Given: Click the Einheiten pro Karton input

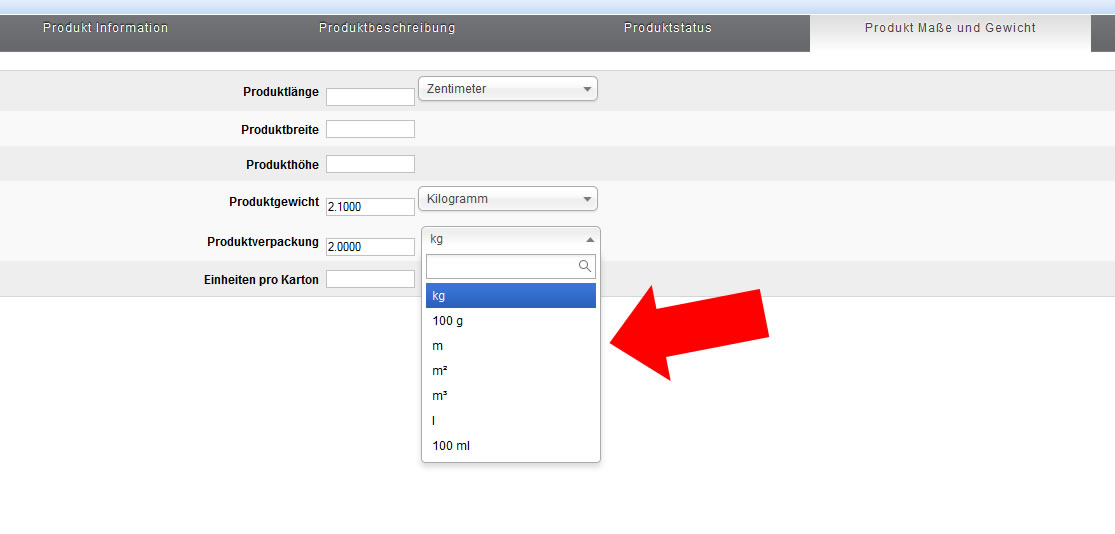Looking at the screenshot, I should pos(370,279).
